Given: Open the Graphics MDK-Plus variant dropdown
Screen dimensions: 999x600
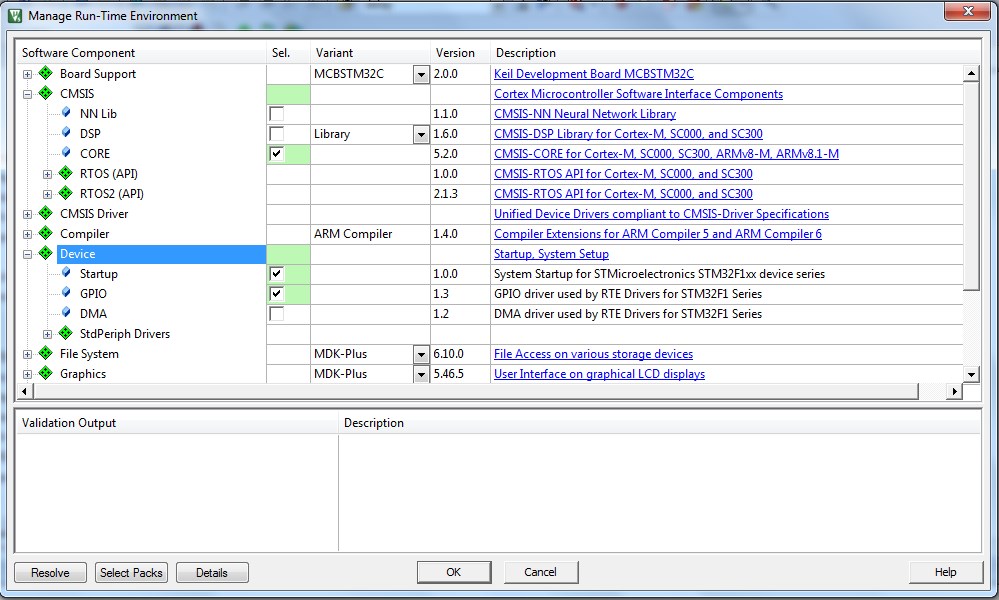Looking at the screenshot, I should pyautogui.click(x=421, y=375).
